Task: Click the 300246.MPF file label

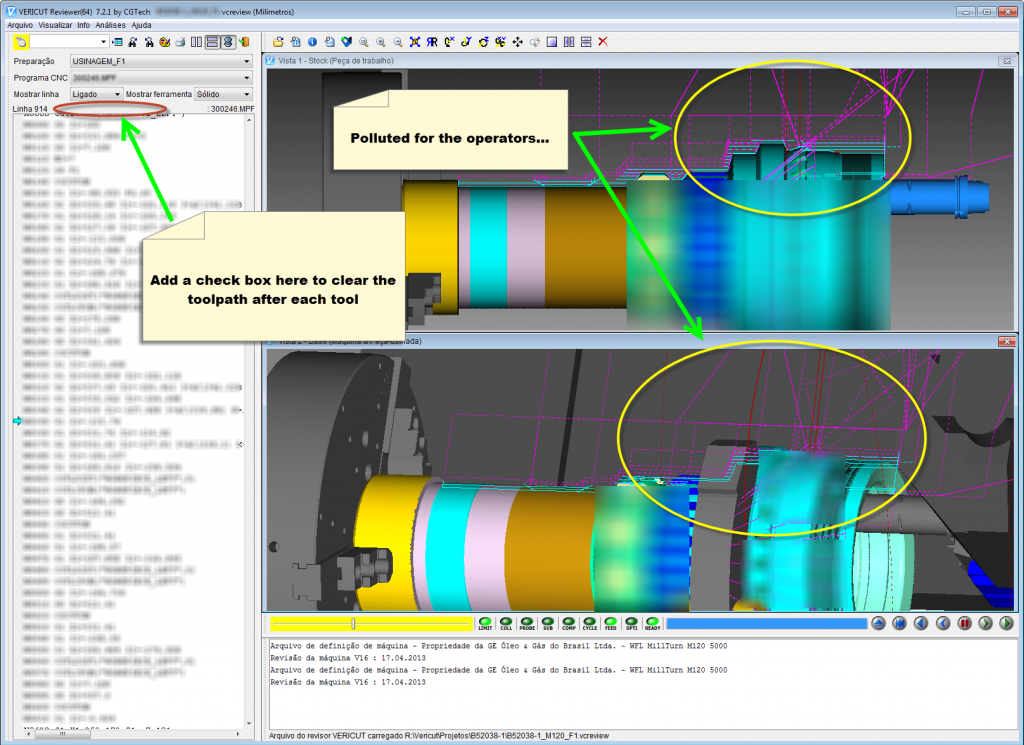Action: click(232, 109)
